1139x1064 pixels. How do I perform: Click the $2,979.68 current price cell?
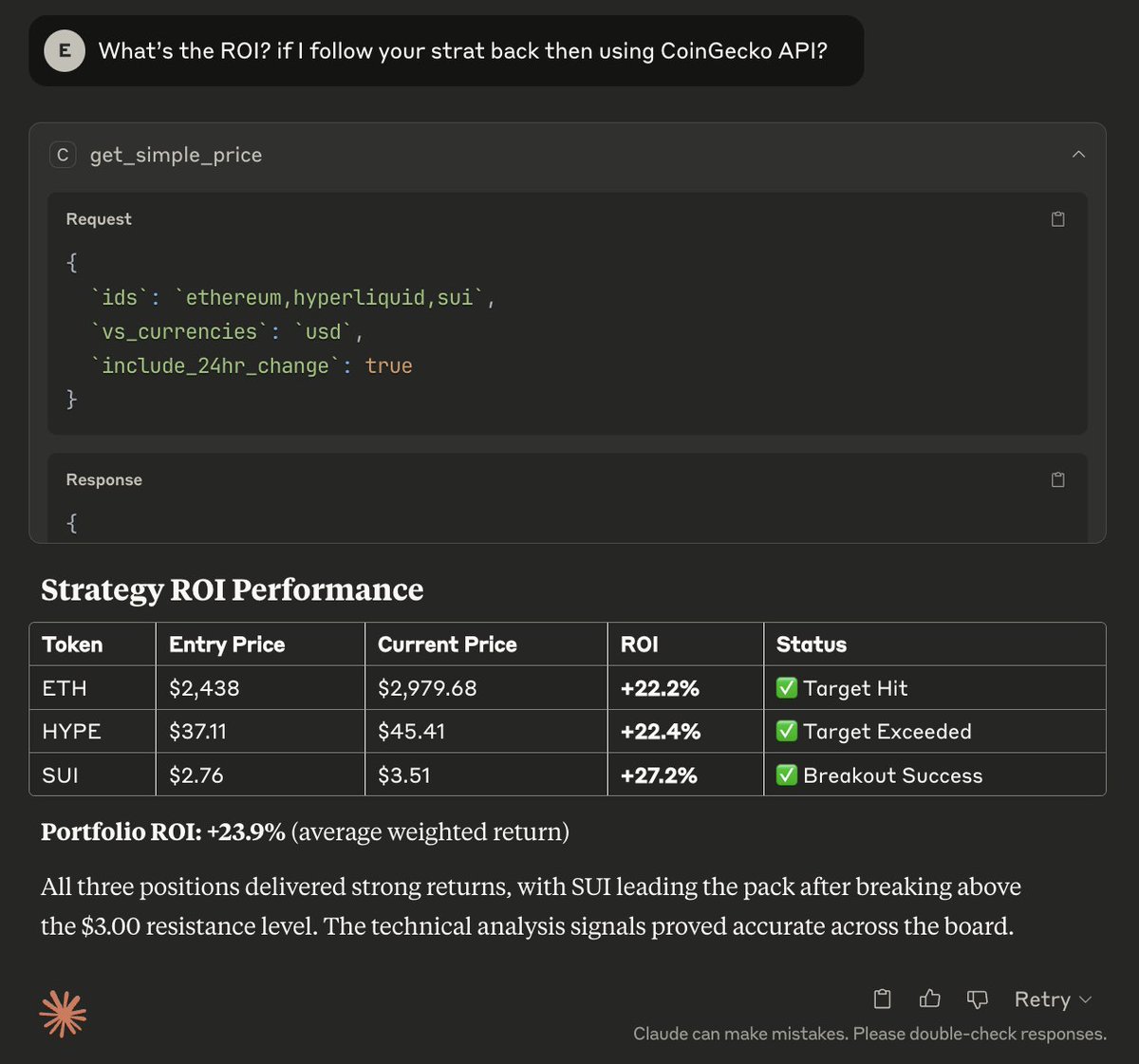486,688
